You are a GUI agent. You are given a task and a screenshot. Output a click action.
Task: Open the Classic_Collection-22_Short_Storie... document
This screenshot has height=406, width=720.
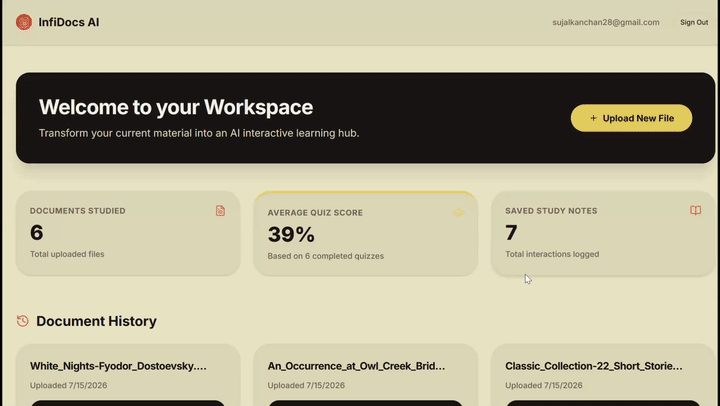(594, 366)
